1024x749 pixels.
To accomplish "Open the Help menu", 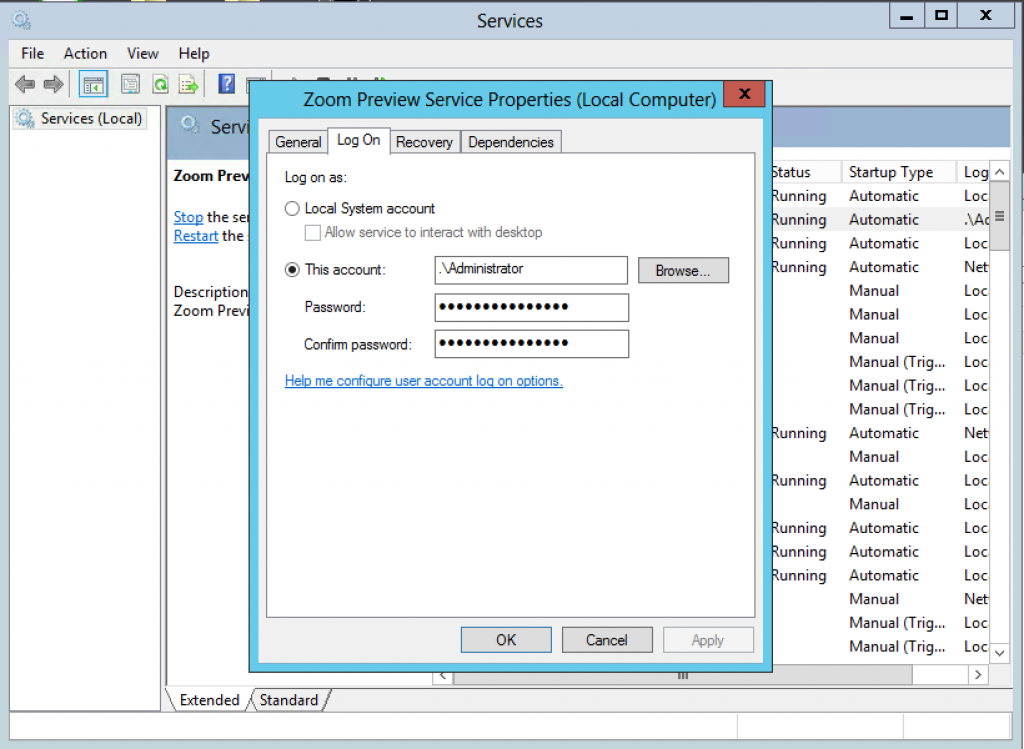I will pos(194,54).
